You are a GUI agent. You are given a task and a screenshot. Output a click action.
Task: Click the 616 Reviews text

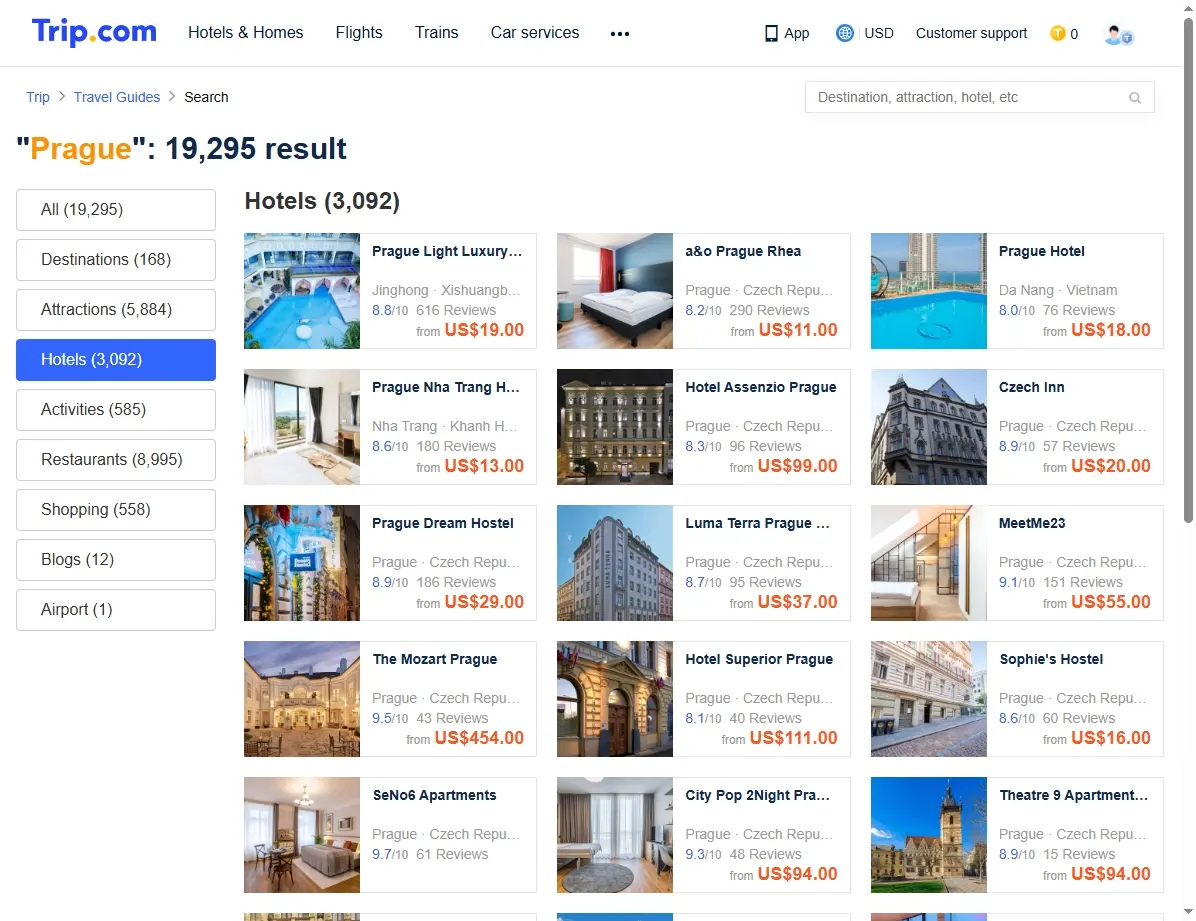(x=456, y=310)
